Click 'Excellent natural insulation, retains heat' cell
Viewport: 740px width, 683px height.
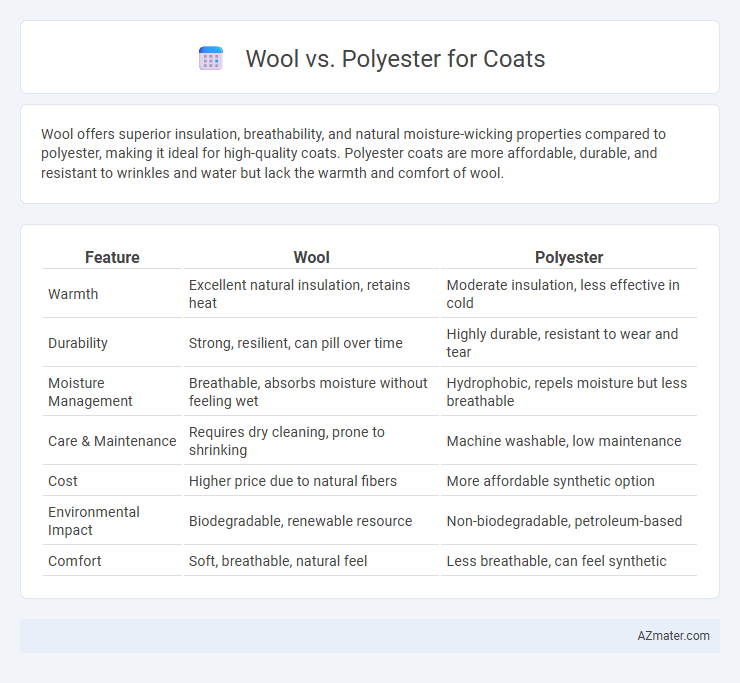point(311,294)
